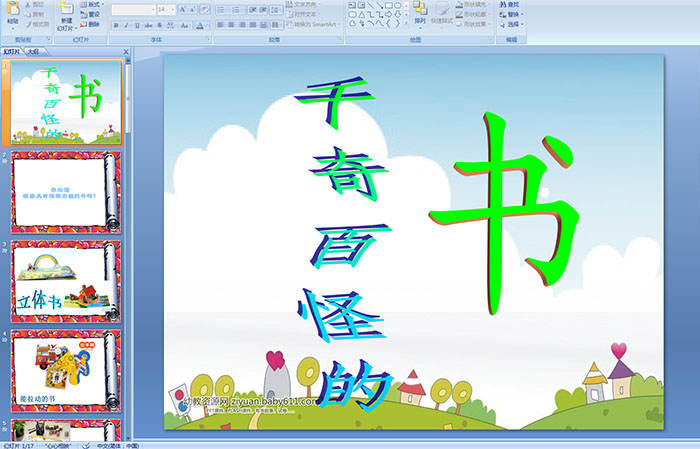This screenshot has height=449, width=700.
Task: Click the Increase Indent icon
Action: (x=264, y=9)
